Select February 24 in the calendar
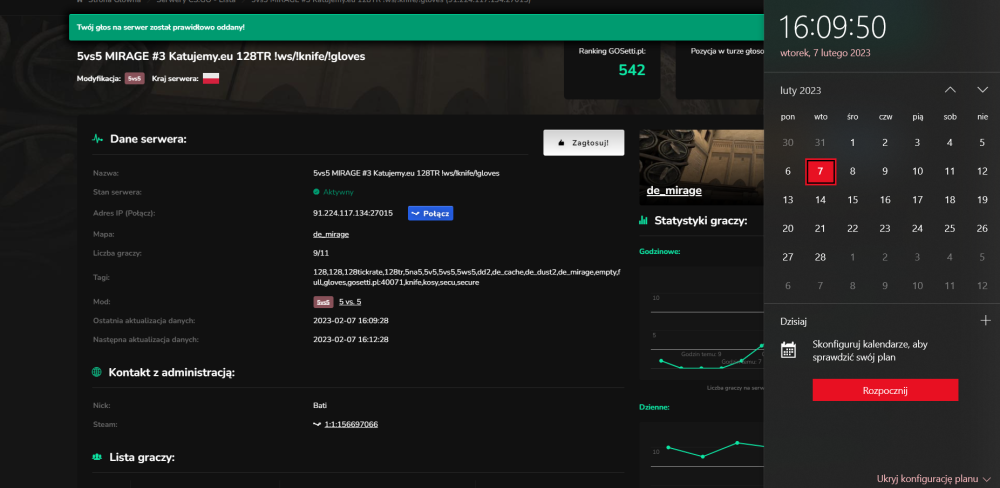Image resolution: width=1000 pixels, height=488 pixels. coord(917,228)
